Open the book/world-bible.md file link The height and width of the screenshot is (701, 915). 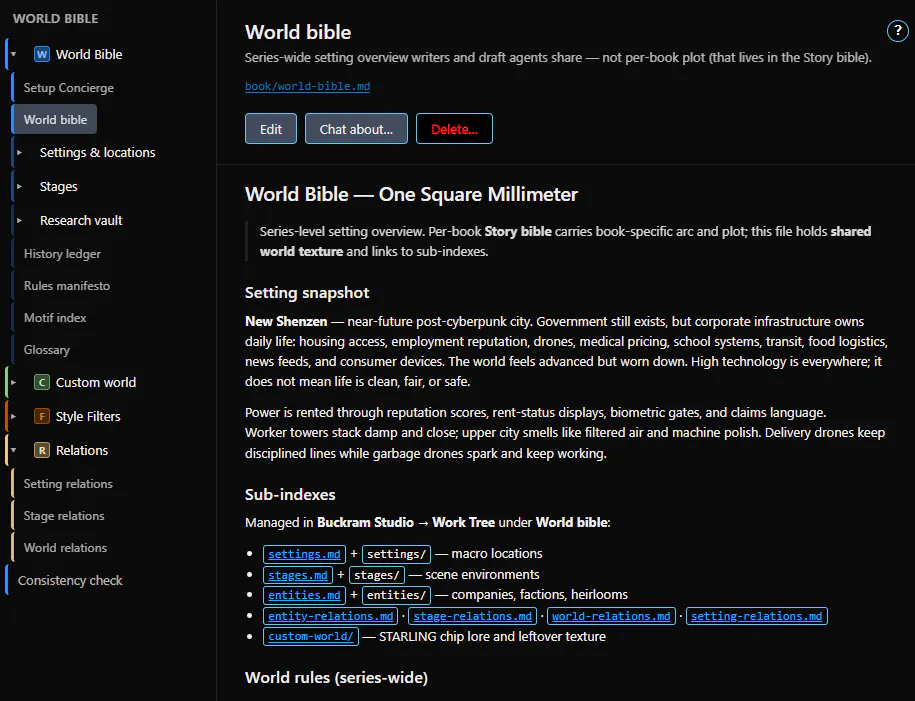[308, 86]
